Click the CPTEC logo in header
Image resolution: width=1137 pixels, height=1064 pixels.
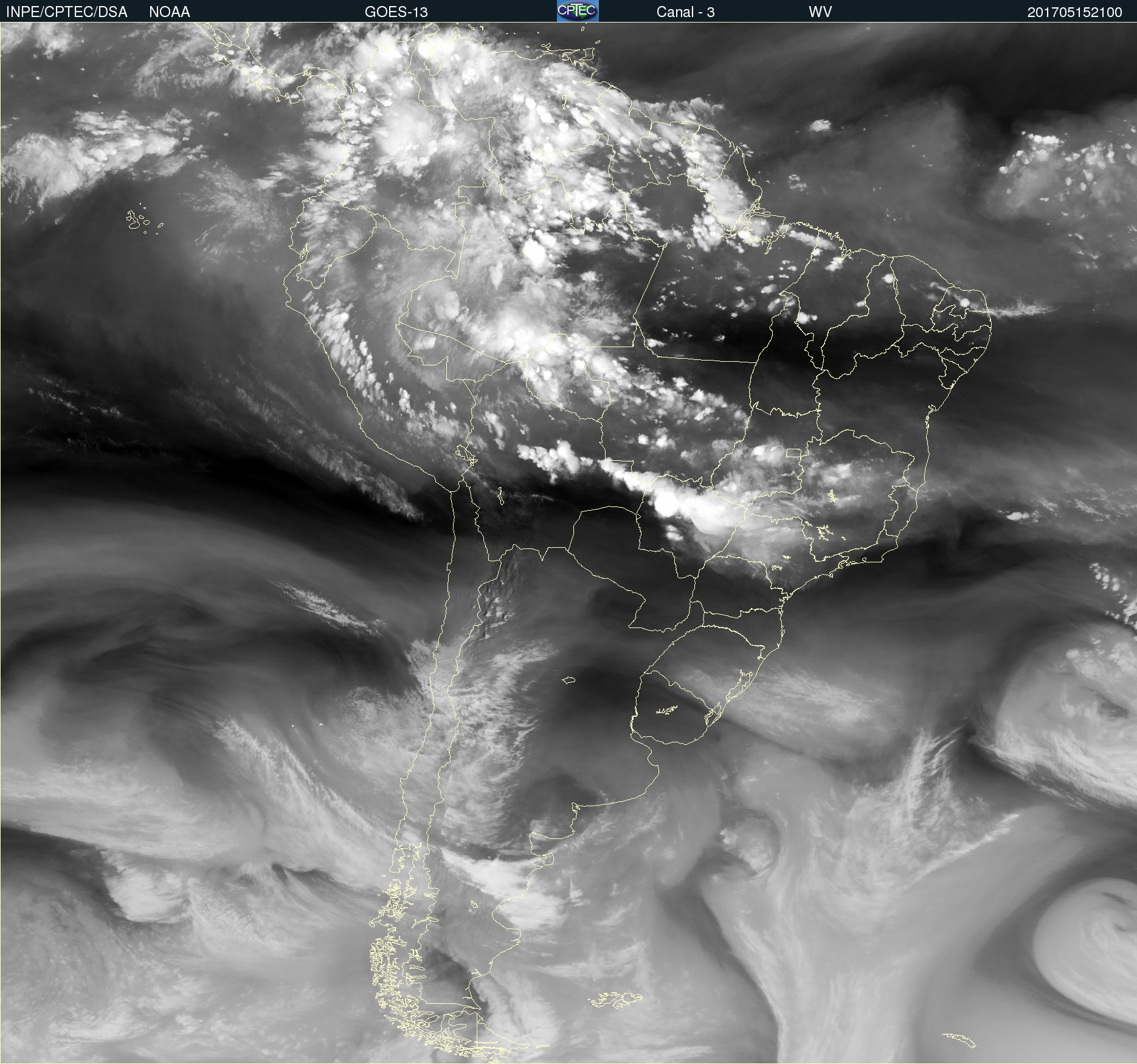(578, 11)
